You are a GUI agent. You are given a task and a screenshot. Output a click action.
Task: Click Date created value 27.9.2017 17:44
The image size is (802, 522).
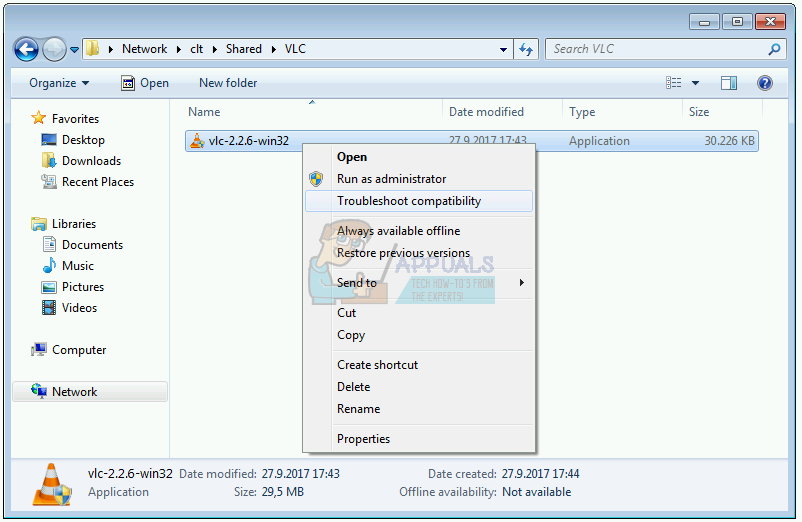540,474
